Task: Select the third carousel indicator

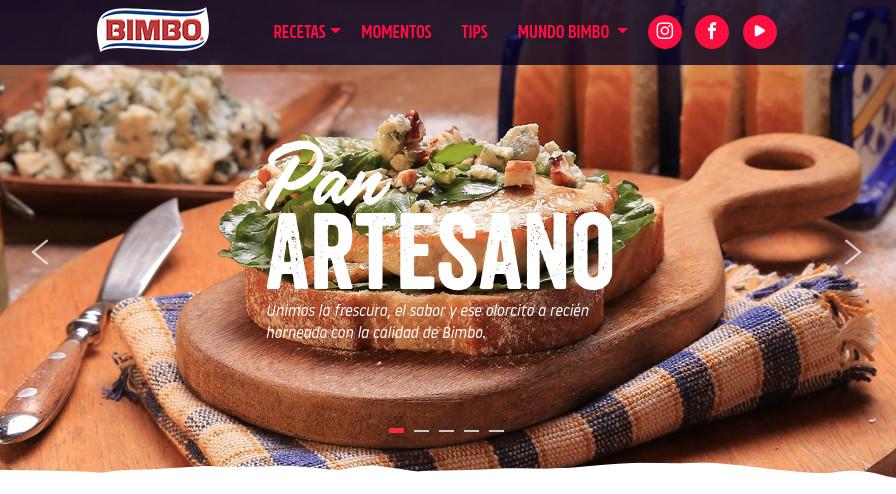Action: (446, 431)
